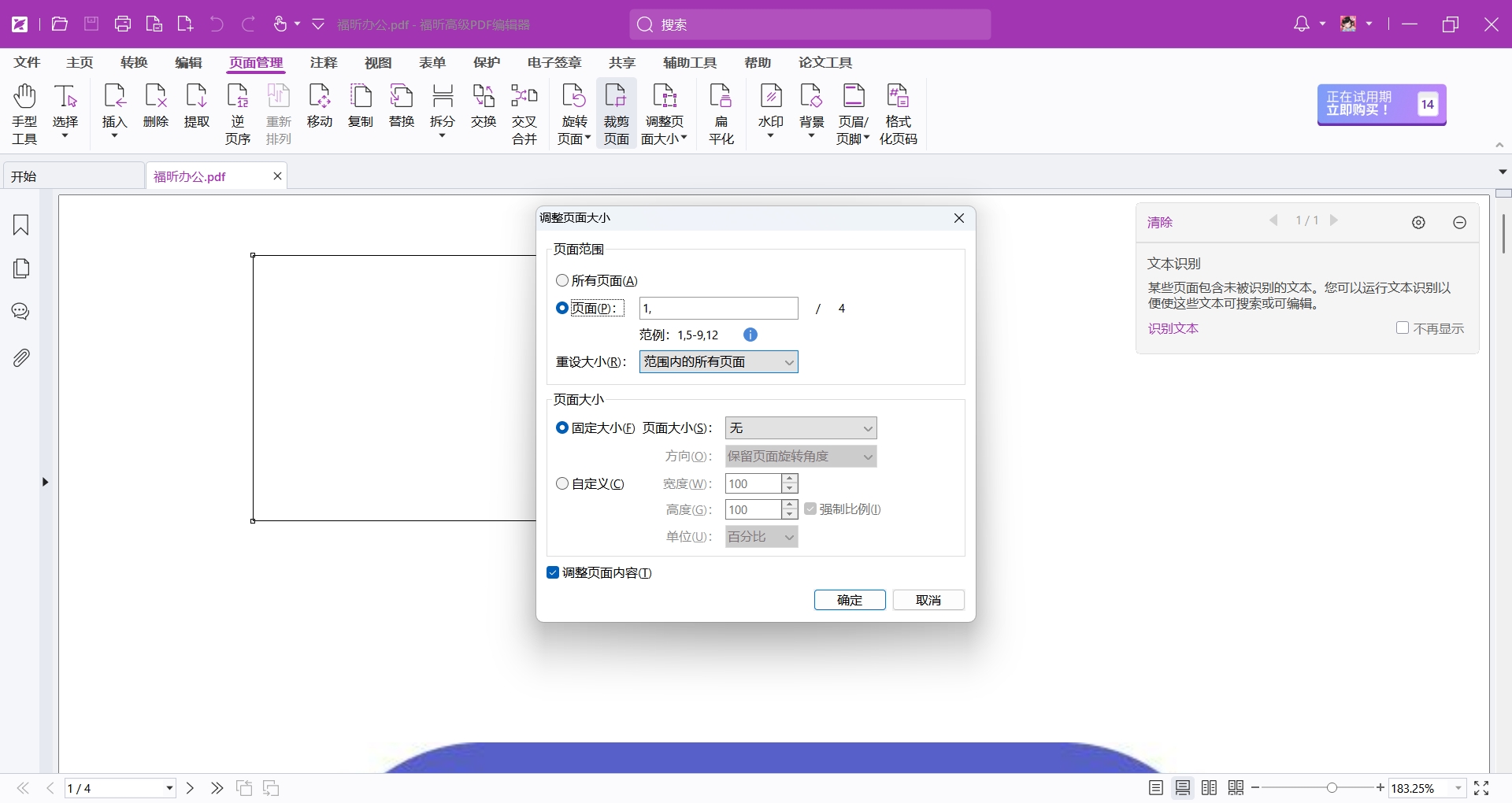Click the print icon in the title bar
This screenshot has height=803, width=1512.
tap(123, 24)
